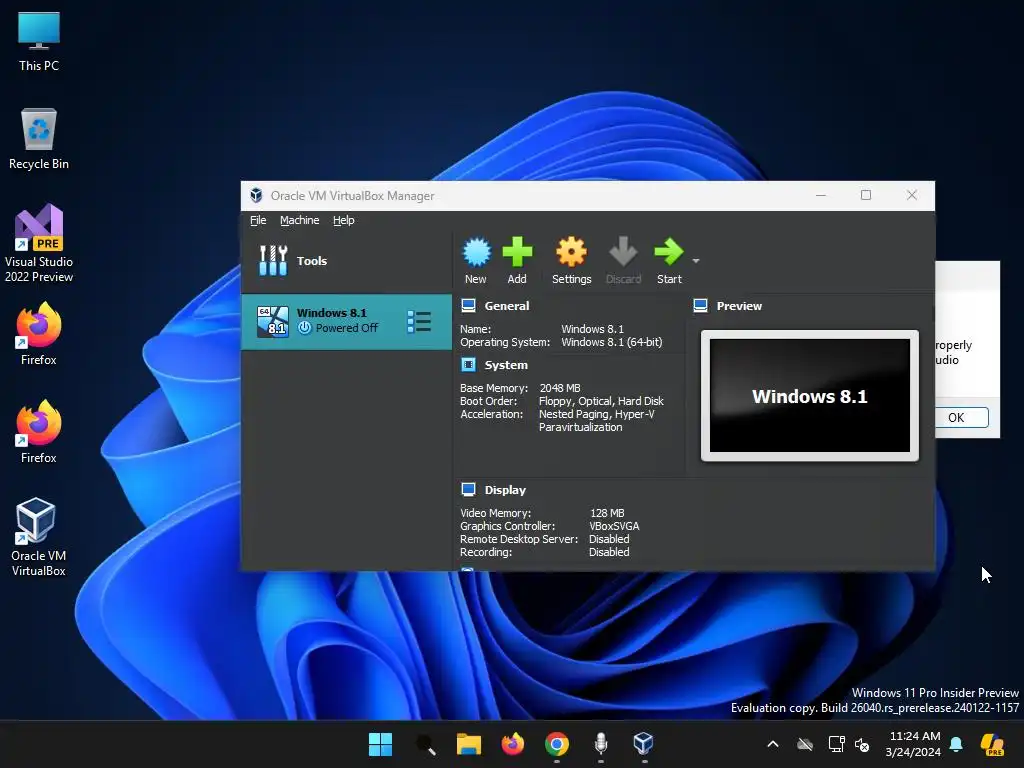Click the General section monitor icon
1024x768 pixels.
468,305
